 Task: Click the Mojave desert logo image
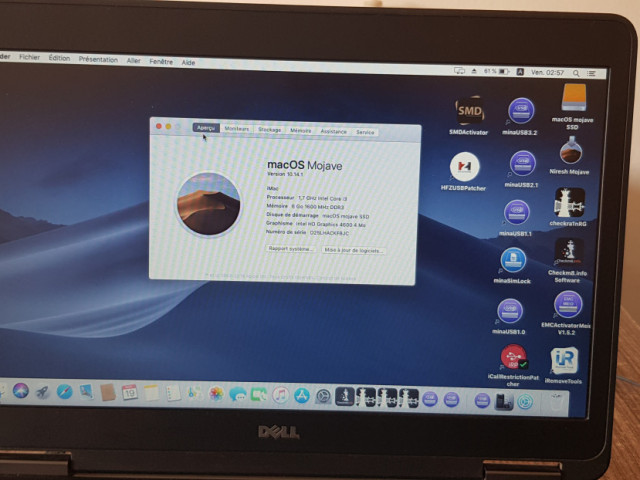[209, 204]
